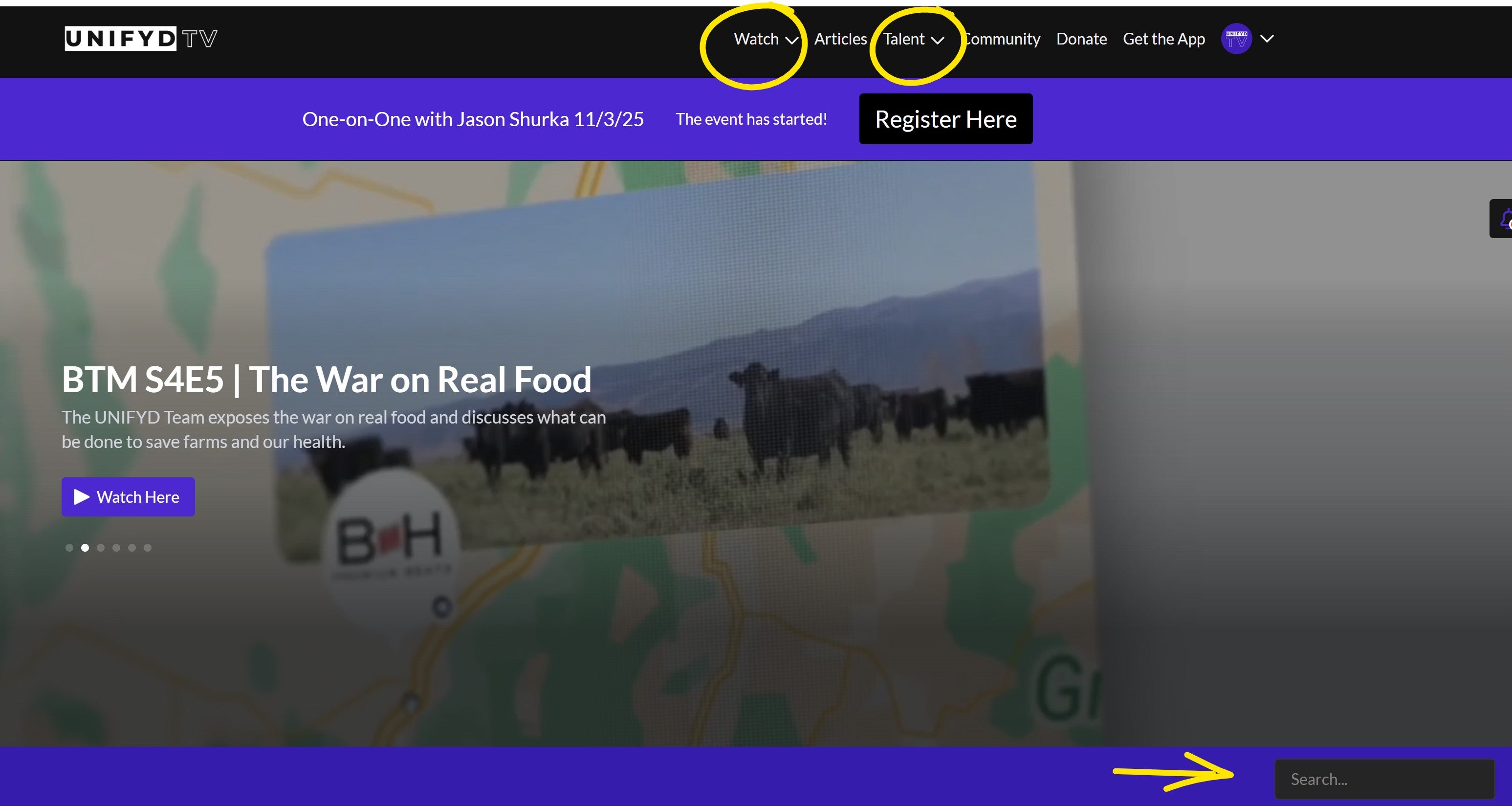The width and height of the screenshot is (1512, 806).
Task: Click the purple profile avatar icon
Action: tap(1236, 39)
